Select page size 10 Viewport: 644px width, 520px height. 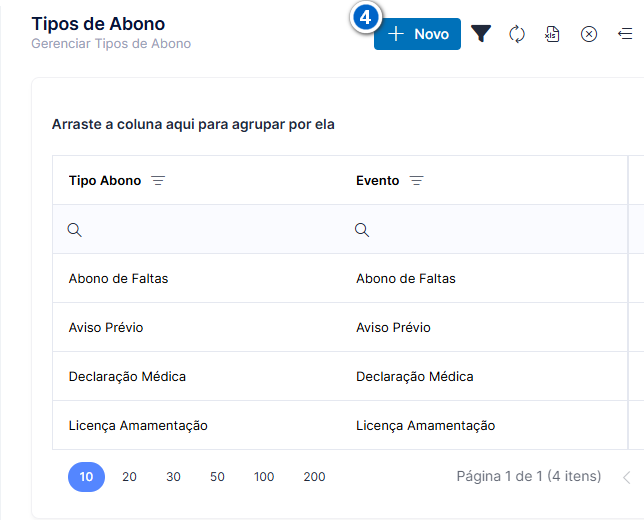(x=86, y=477)
